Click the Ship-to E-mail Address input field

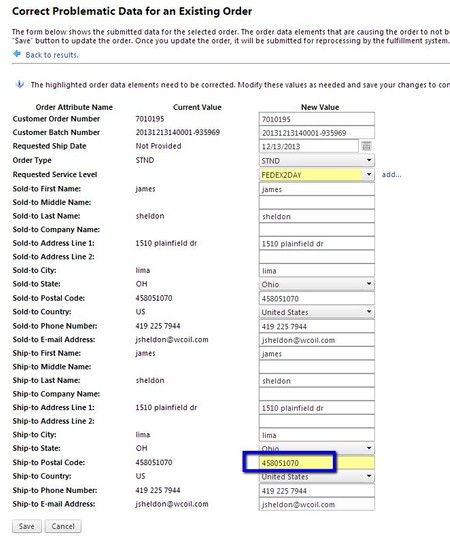[x=316, y=504]
